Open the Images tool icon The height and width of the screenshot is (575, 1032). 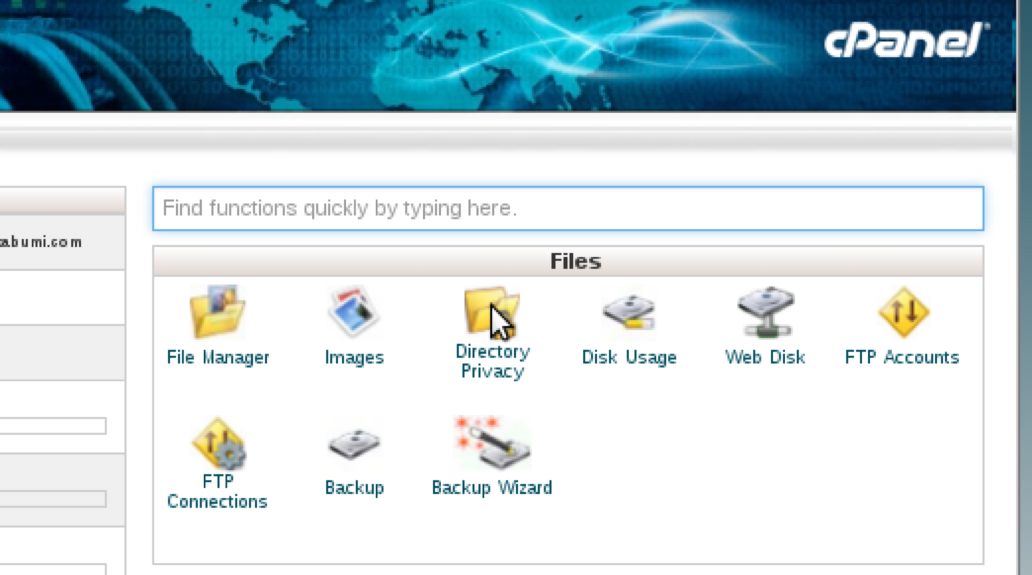coord(353,312)
